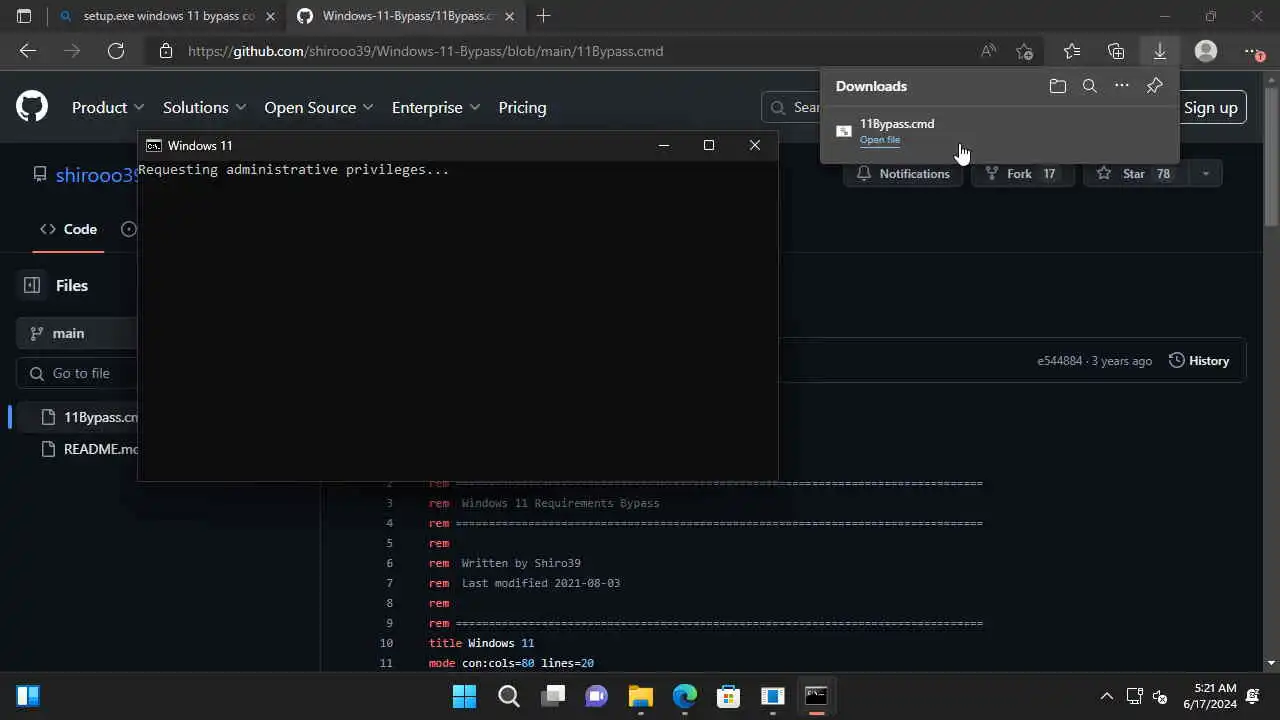Open Task View on taskbar

[x=553, y=696]
